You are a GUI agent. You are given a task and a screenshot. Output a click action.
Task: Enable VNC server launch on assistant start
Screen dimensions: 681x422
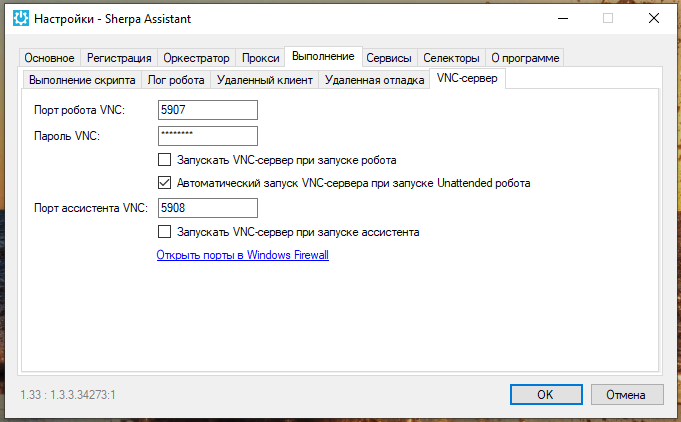coord(165,232)
